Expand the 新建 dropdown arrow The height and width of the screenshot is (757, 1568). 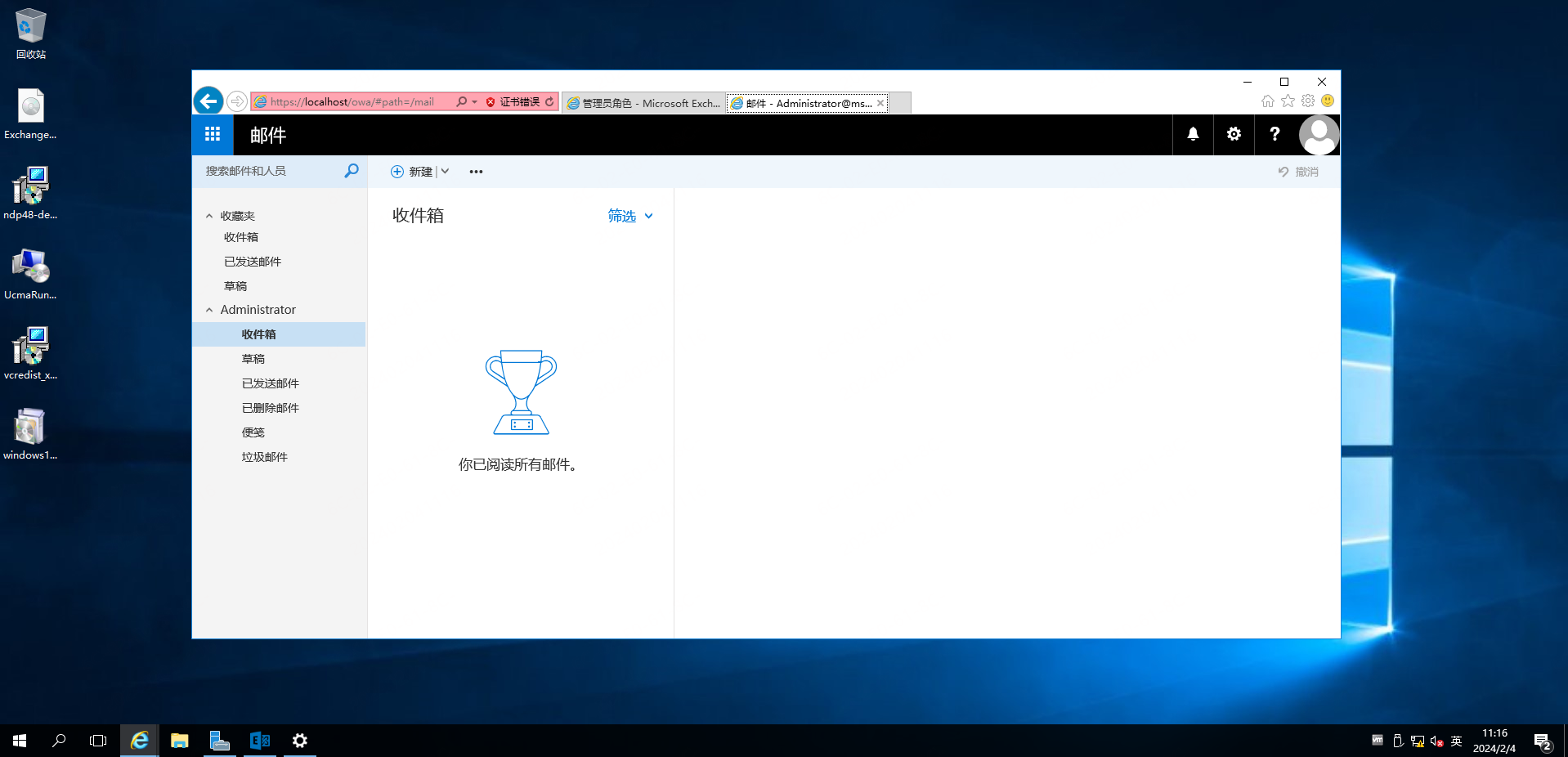tap(445, 172)
